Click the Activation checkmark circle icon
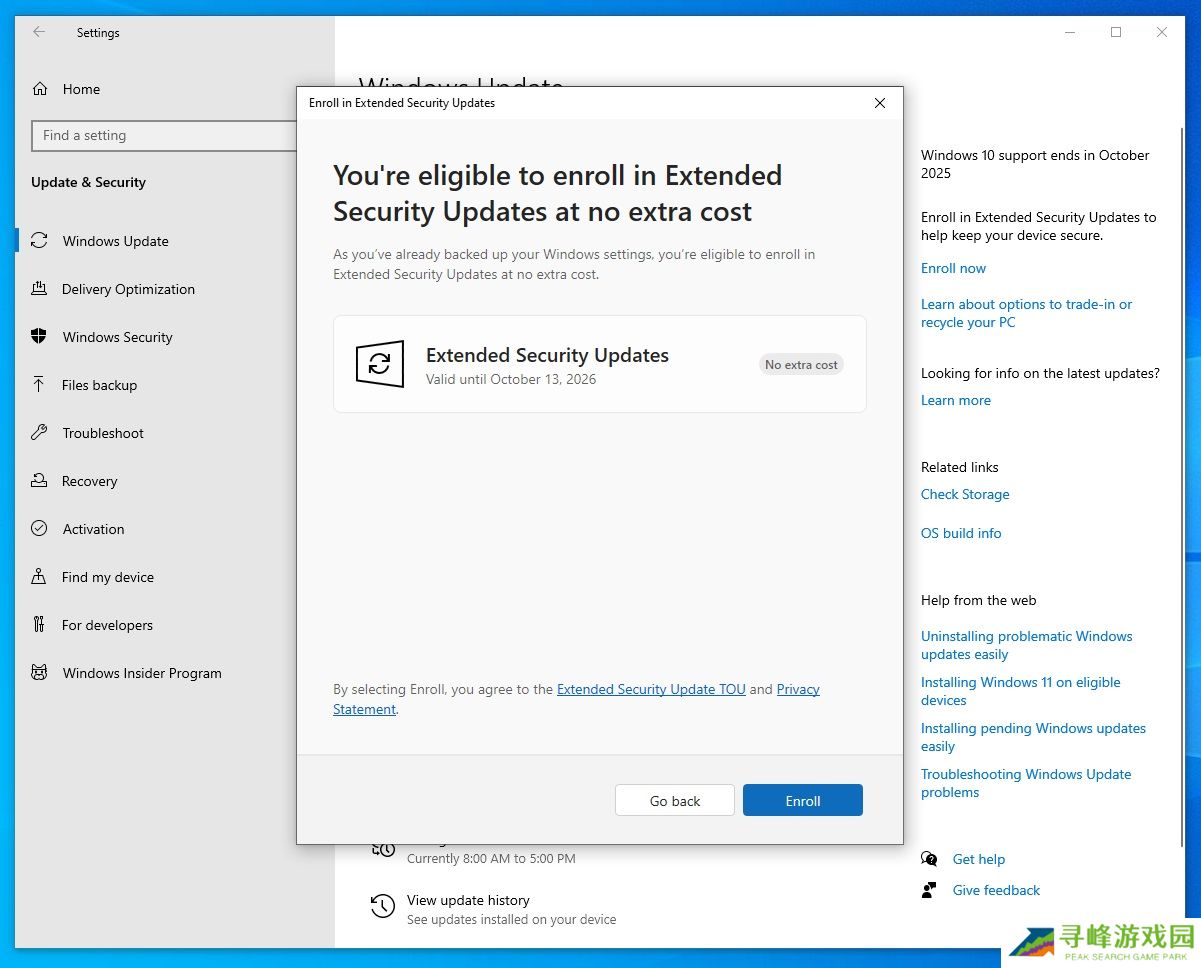Screen dimensions: 1201x968 (x=39, y=529)
